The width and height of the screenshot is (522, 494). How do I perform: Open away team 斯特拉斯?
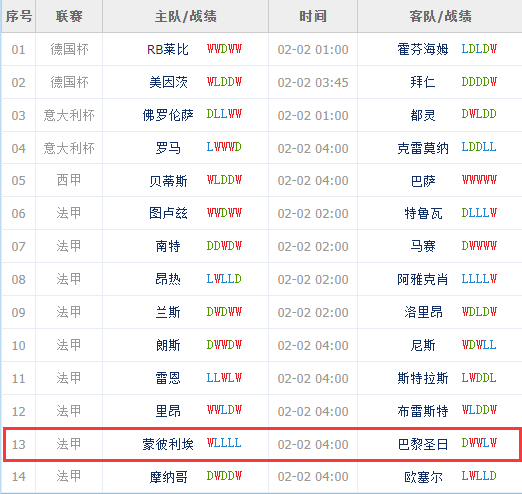423,378
